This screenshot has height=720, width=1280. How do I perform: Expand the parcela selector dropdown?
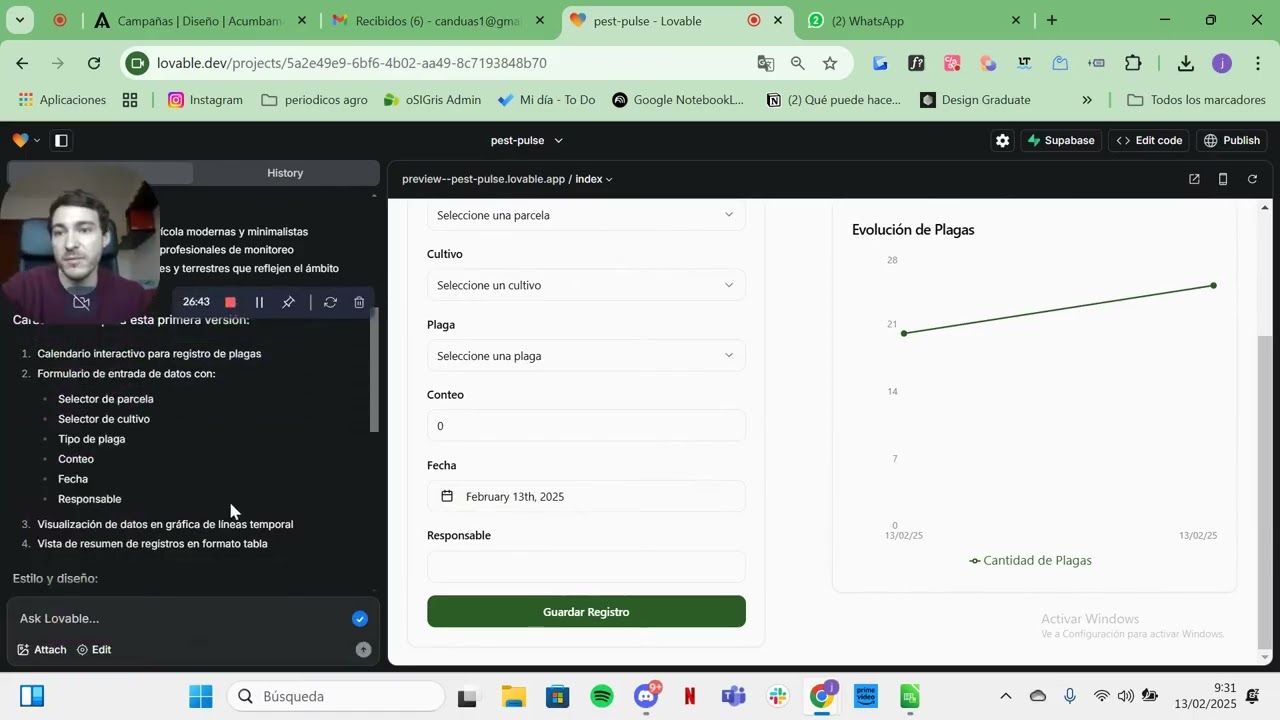[586, 215]
